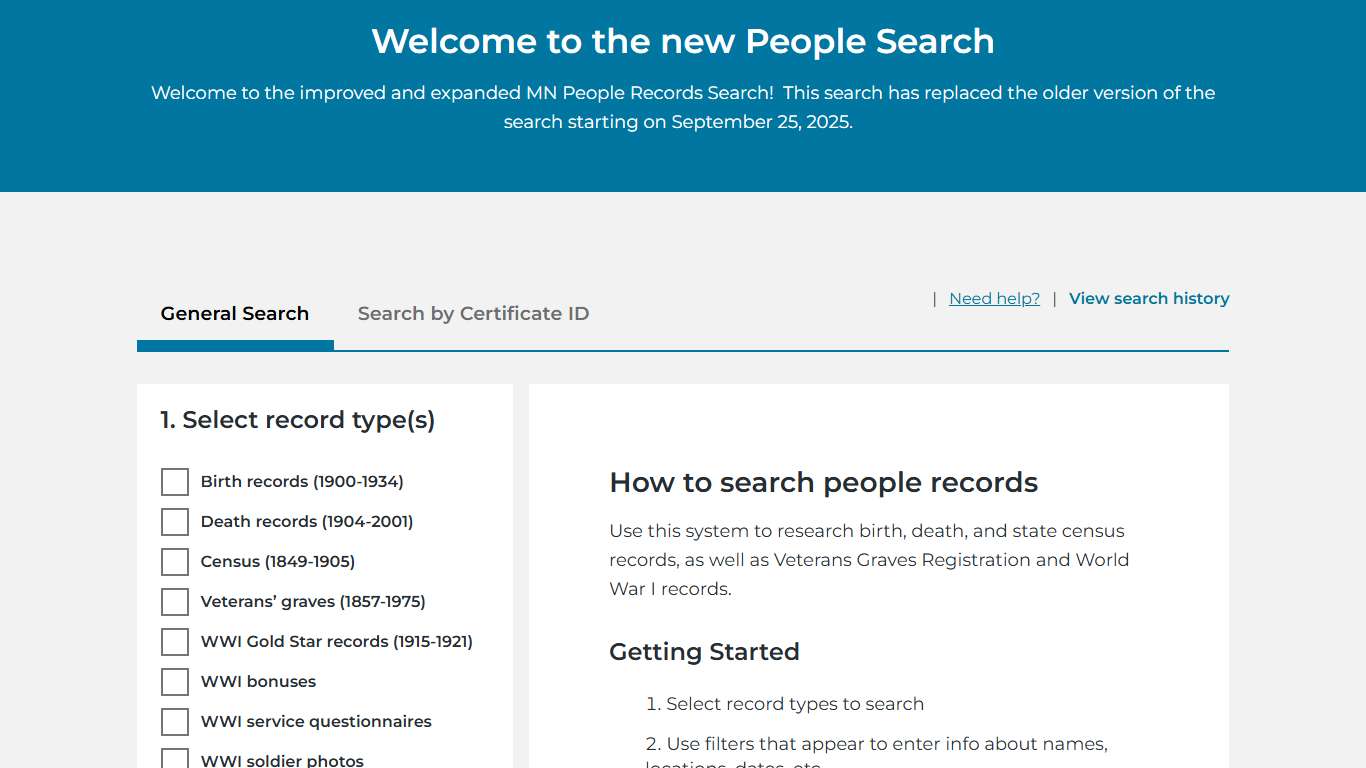Enable Death records (1904-2001) search
The width and height of the screenshot is (1366, 768).
pos(175,521)
